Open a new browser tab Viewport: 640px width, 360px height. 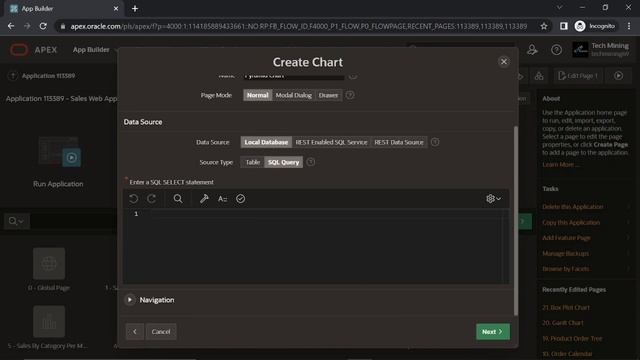135,9
